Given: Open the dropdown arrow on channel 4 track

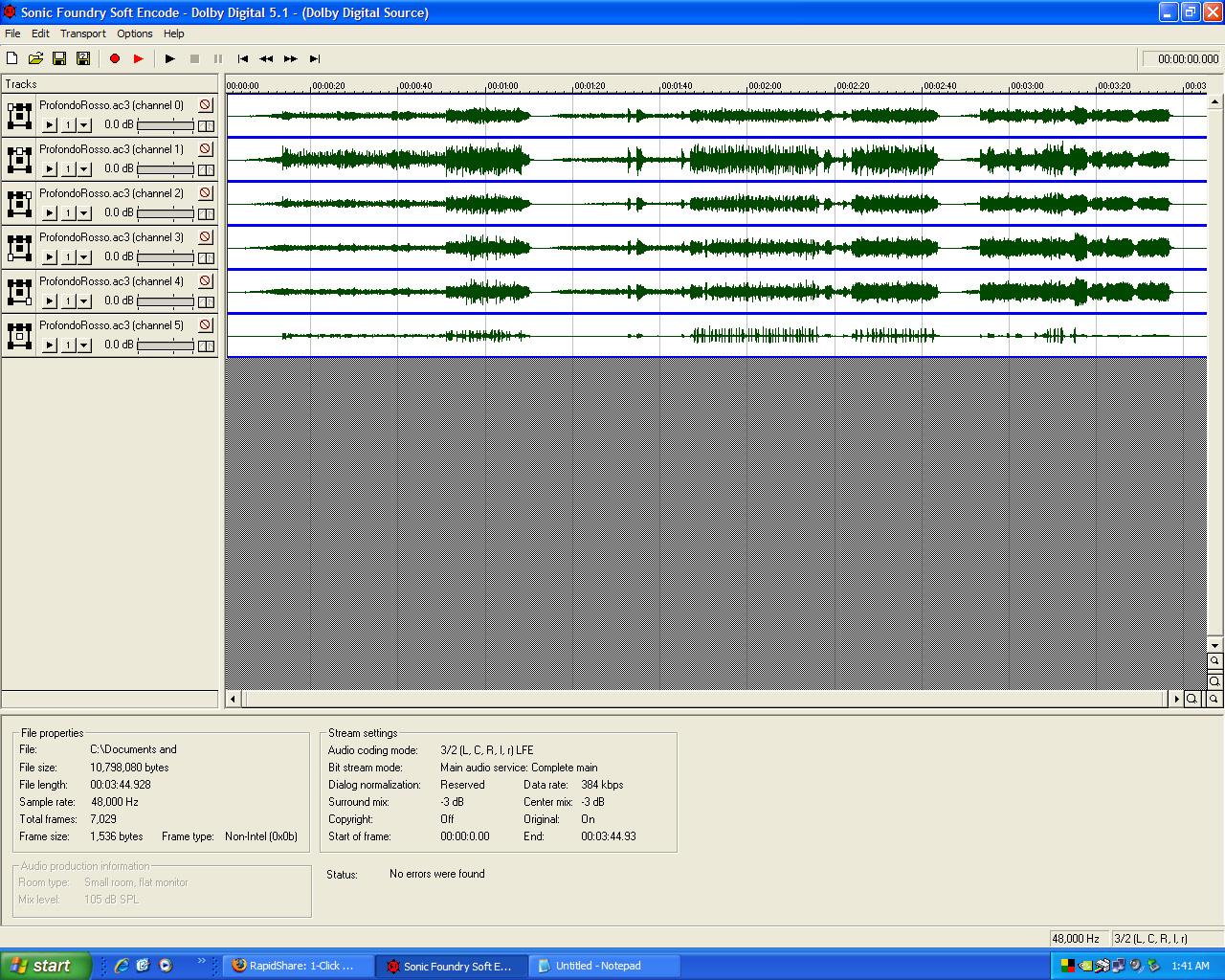Looking at the screenshot, I should [x=84, y=301].
